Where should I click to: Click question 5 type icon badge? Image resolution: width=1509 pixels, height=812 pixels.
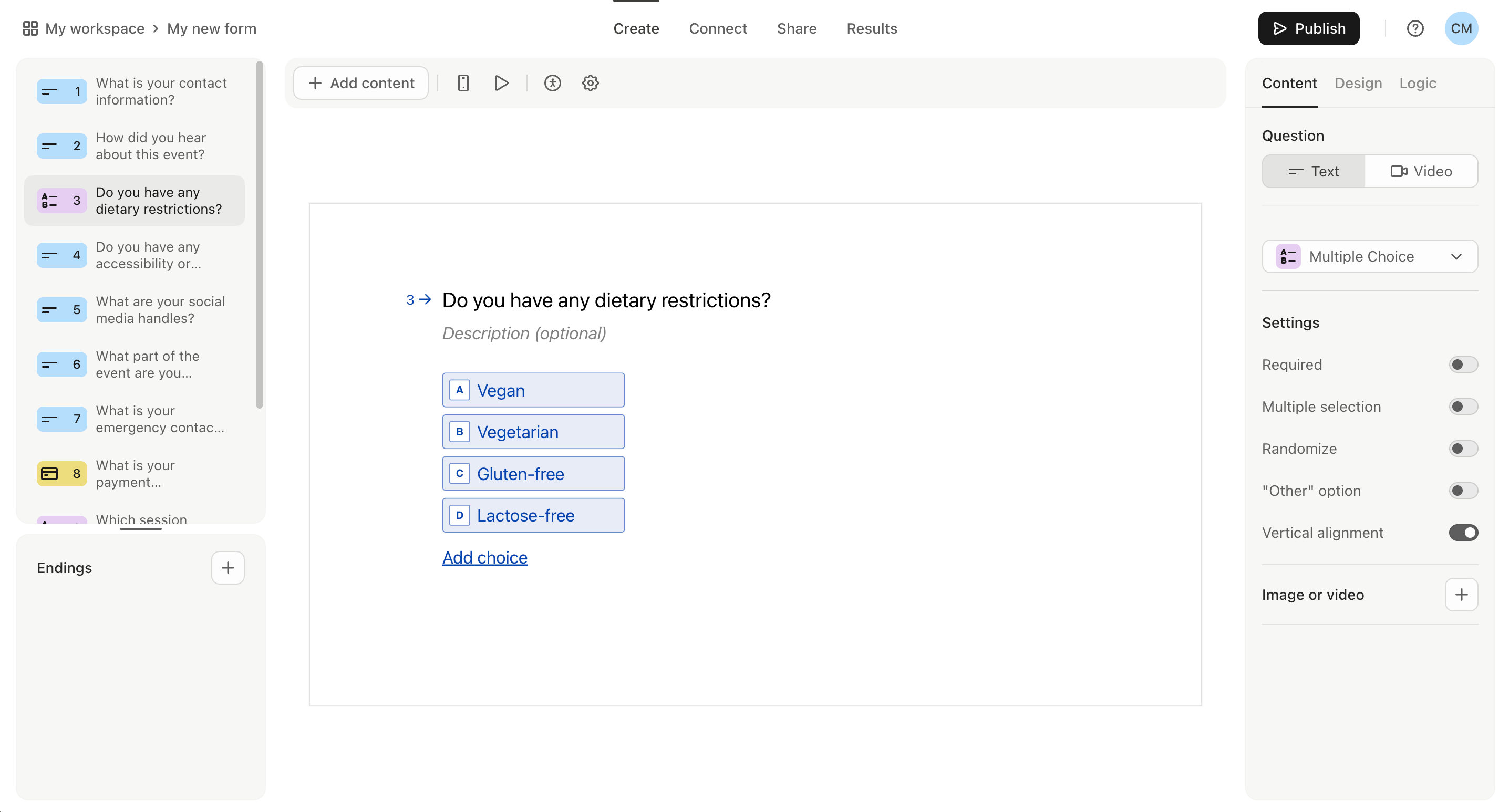coord(61,310)
